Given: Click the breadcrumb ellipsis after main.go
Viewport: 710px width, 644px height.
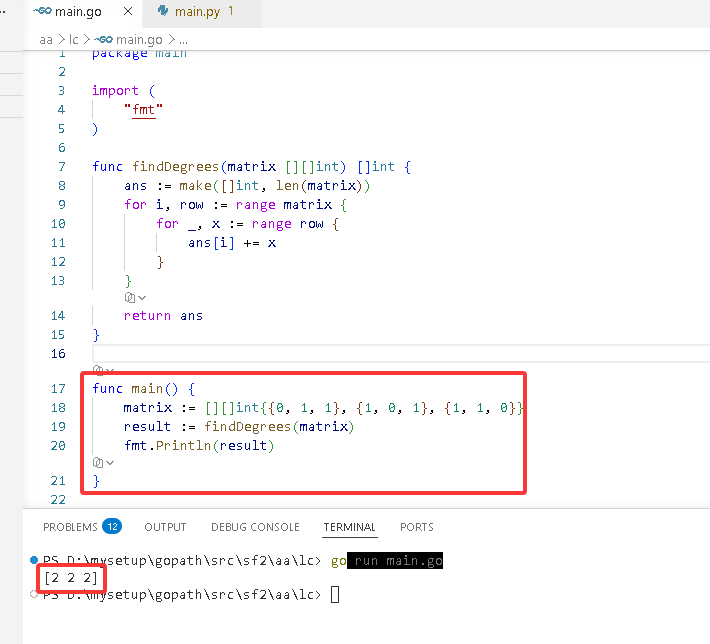Looking at the screenshot, I should [x=183, y=40].
